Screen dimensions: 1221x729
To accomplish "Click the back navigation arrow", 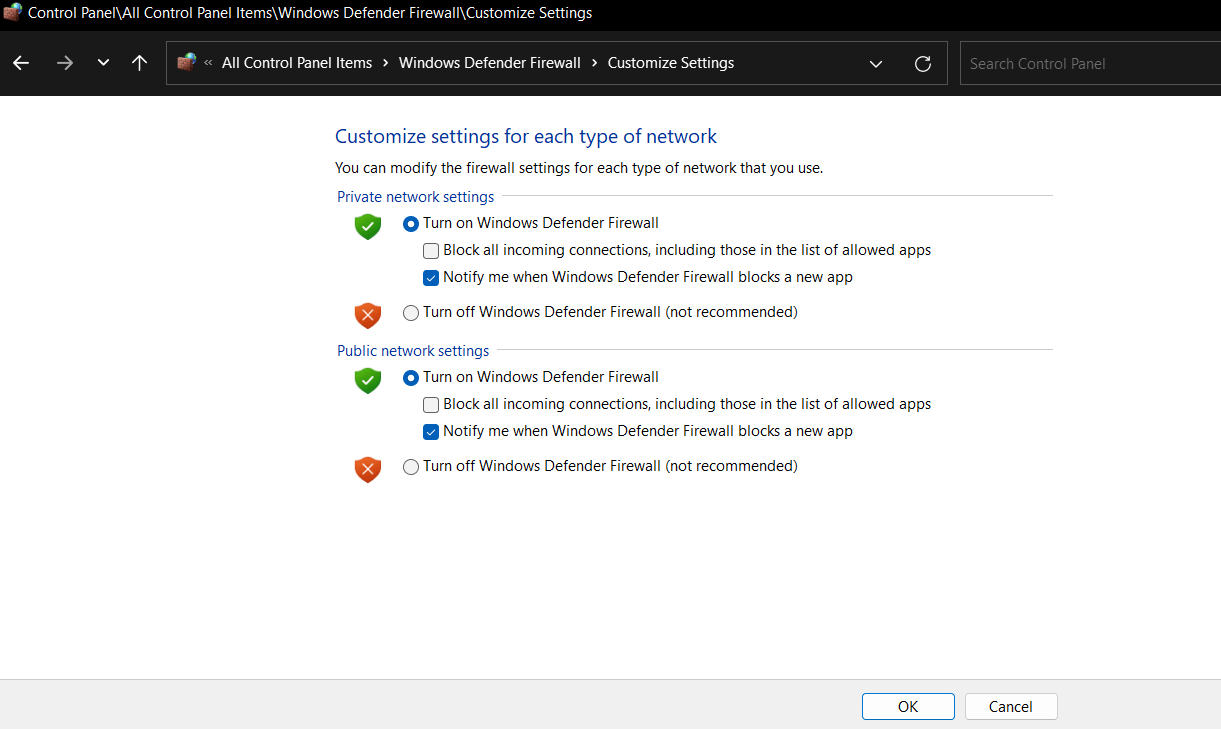I will coord(20,63).
